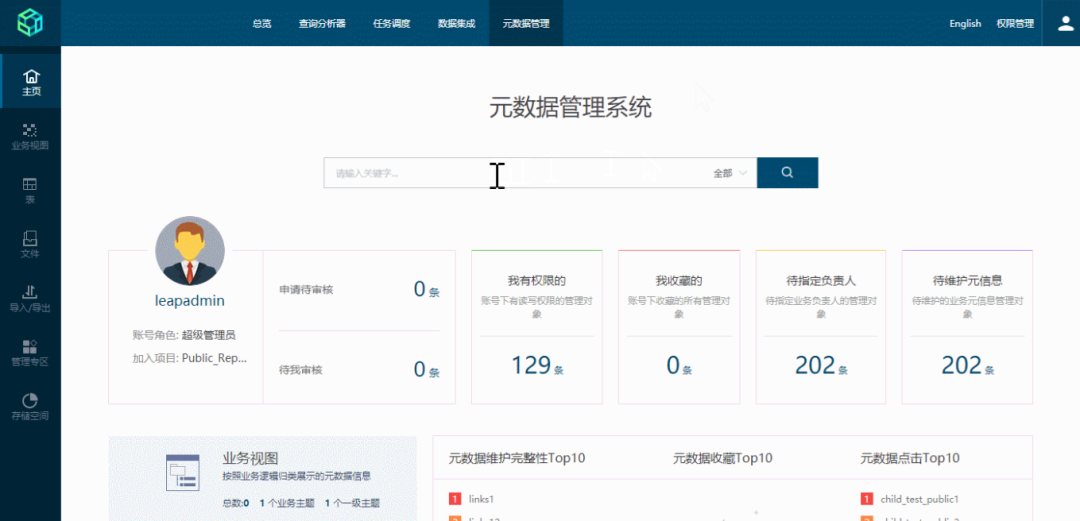The image size is (1080, 521).
Task: Click the 加入项目 Public_Rep... text
Action: (x=189, y=358)
